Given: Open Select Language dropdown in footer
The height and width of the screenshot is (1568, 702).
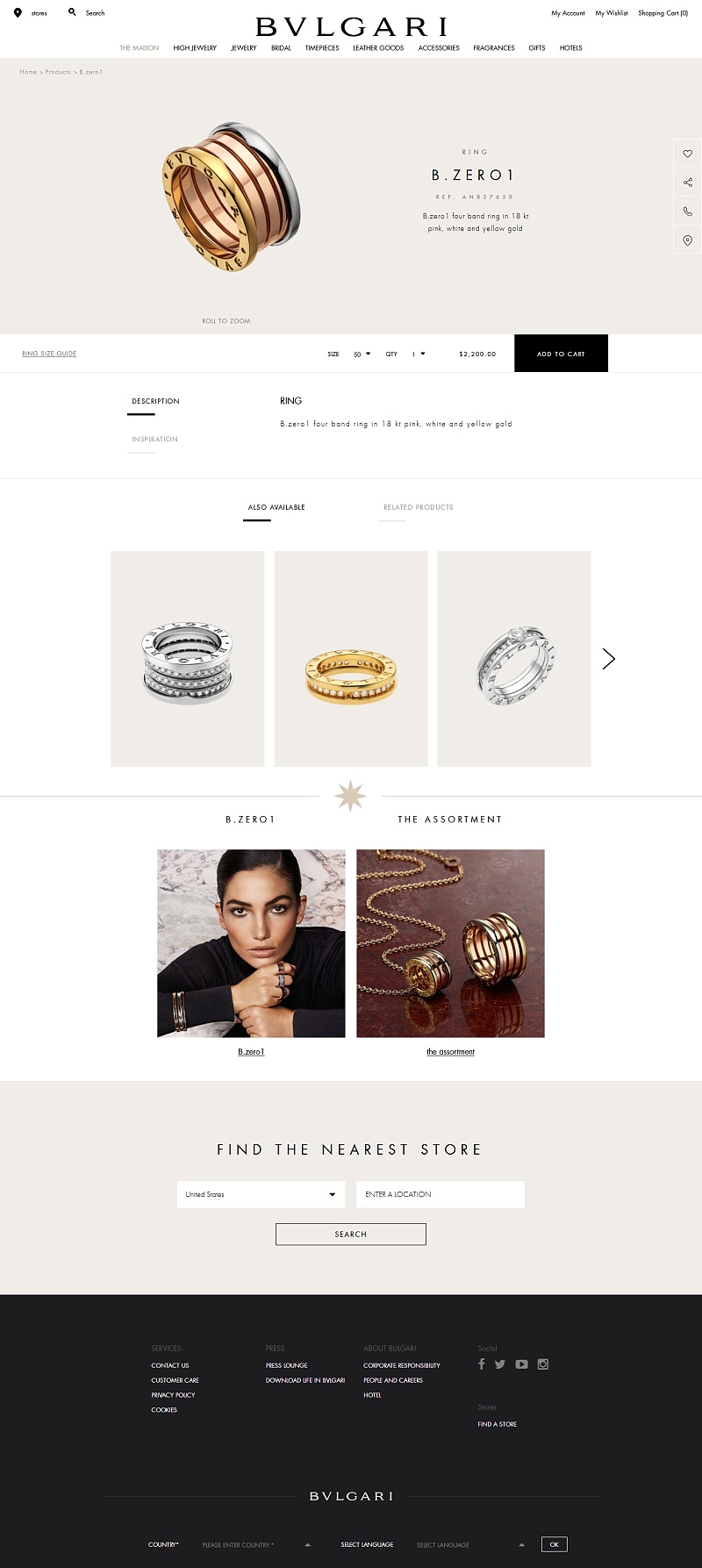Looking at the screenshot, I should click(x=470, y=1544).
